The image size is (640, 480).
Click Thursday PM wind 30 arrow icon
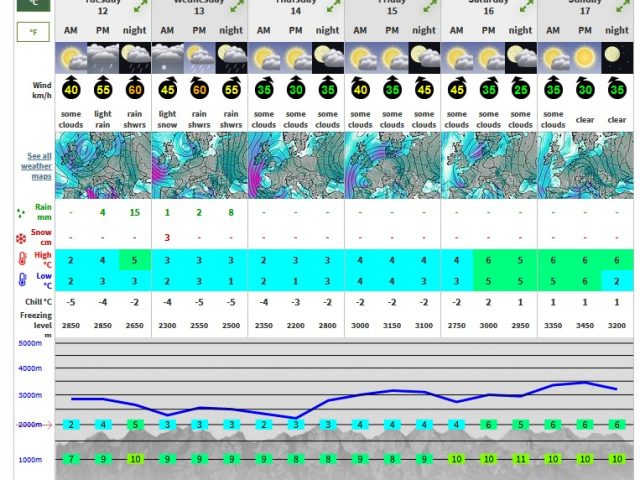pos(296,88)
